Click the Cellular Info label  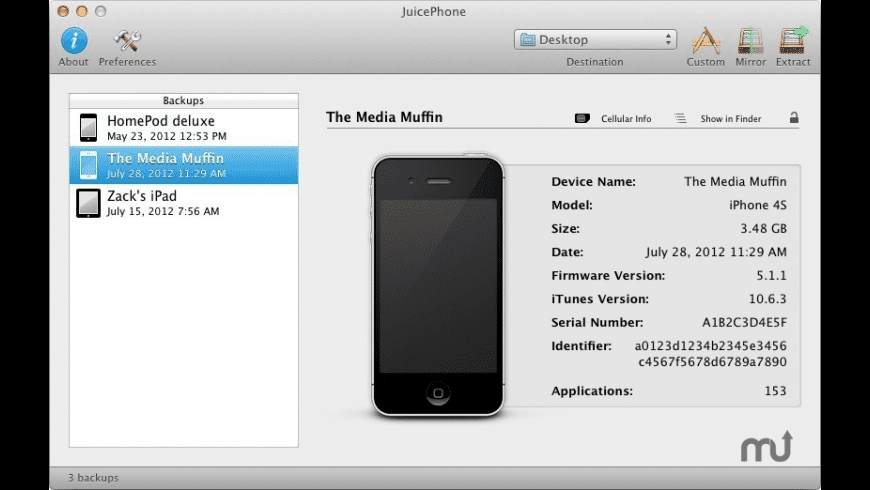point(626,119)
